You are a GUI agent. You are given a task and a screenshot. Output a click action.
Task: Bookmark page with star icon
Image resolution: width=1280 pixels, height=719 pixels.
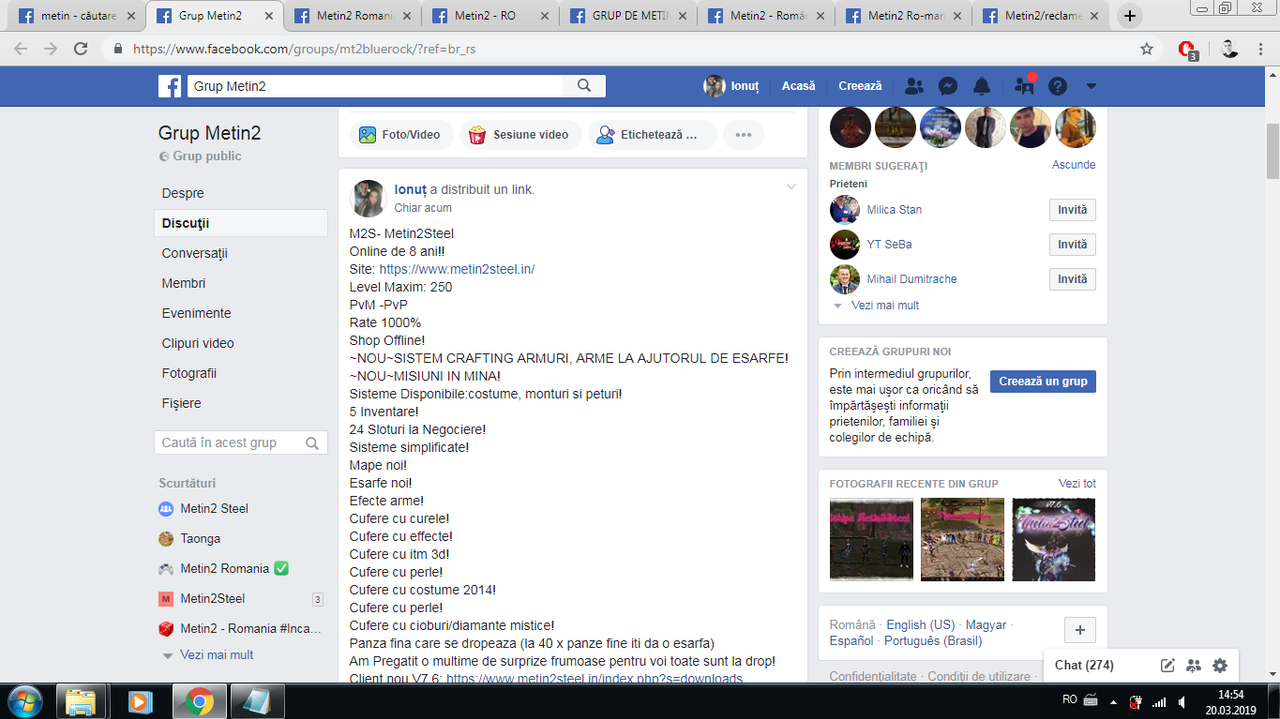[x=1146, y=49]
